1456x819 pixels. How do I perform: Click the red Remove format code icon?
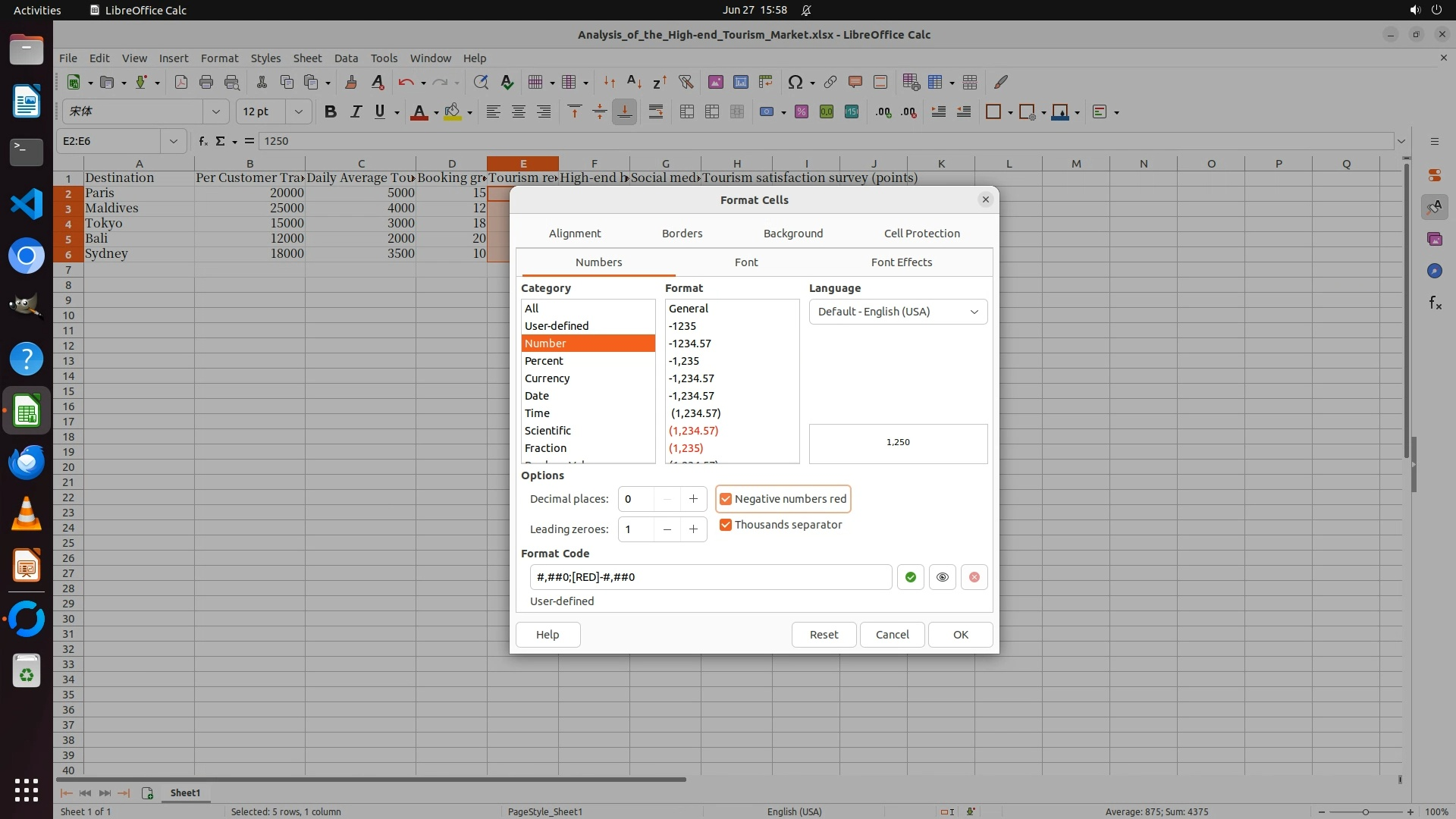tap(974, 577)
